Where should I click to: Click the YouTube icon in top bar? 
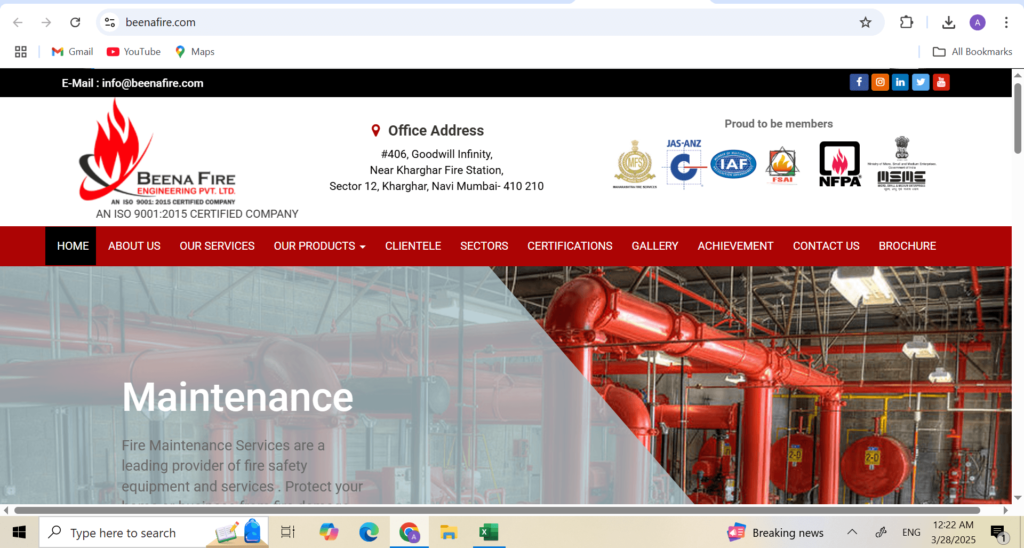click(x=941, y=83)
